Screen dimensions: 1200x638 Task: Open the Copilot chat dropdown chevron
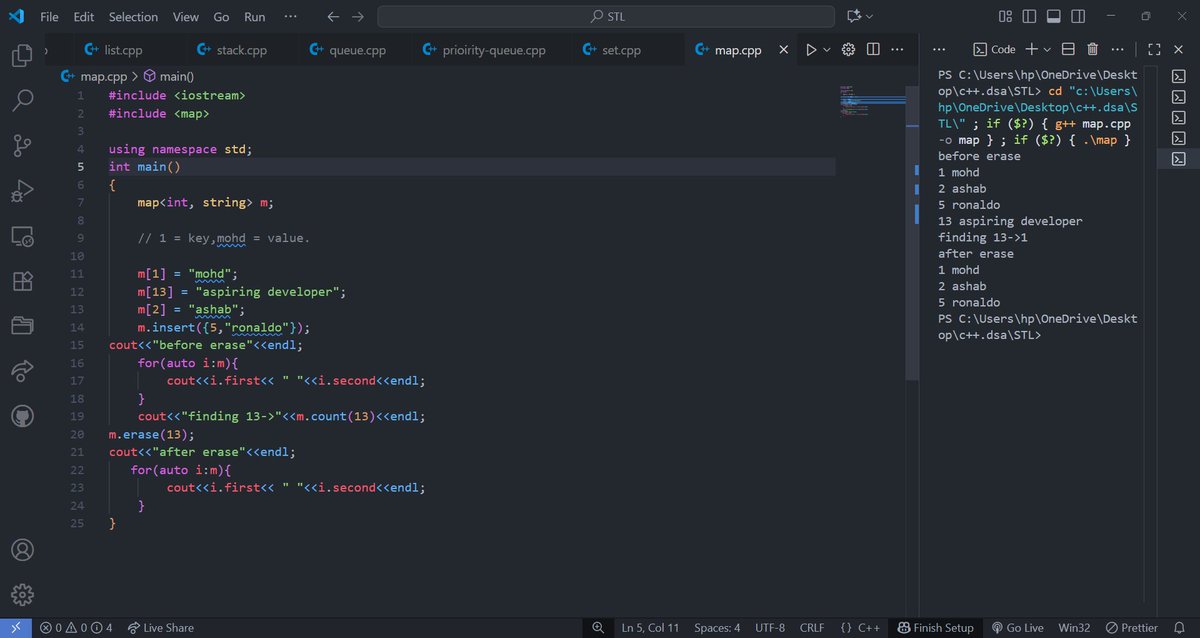[869, 16]
